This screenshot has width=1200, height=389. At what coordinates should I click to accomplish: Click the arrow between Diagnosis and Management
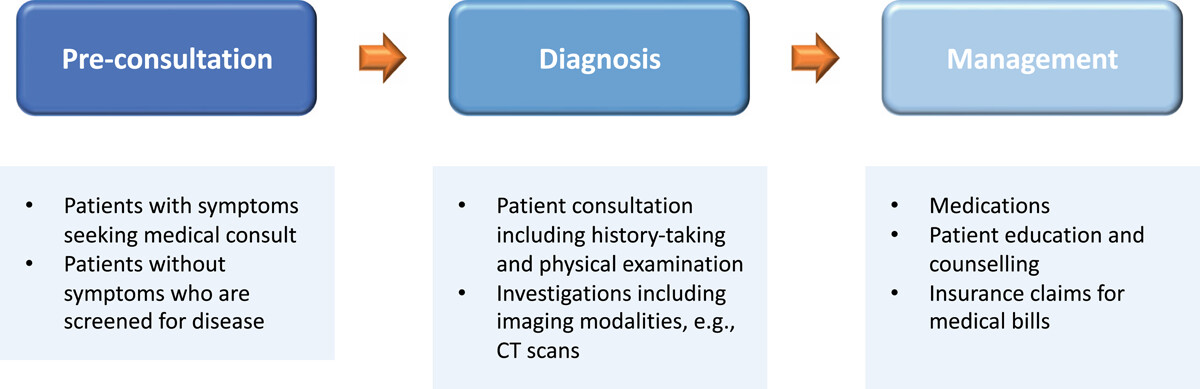pyautogui.click(x=815, y=59)
